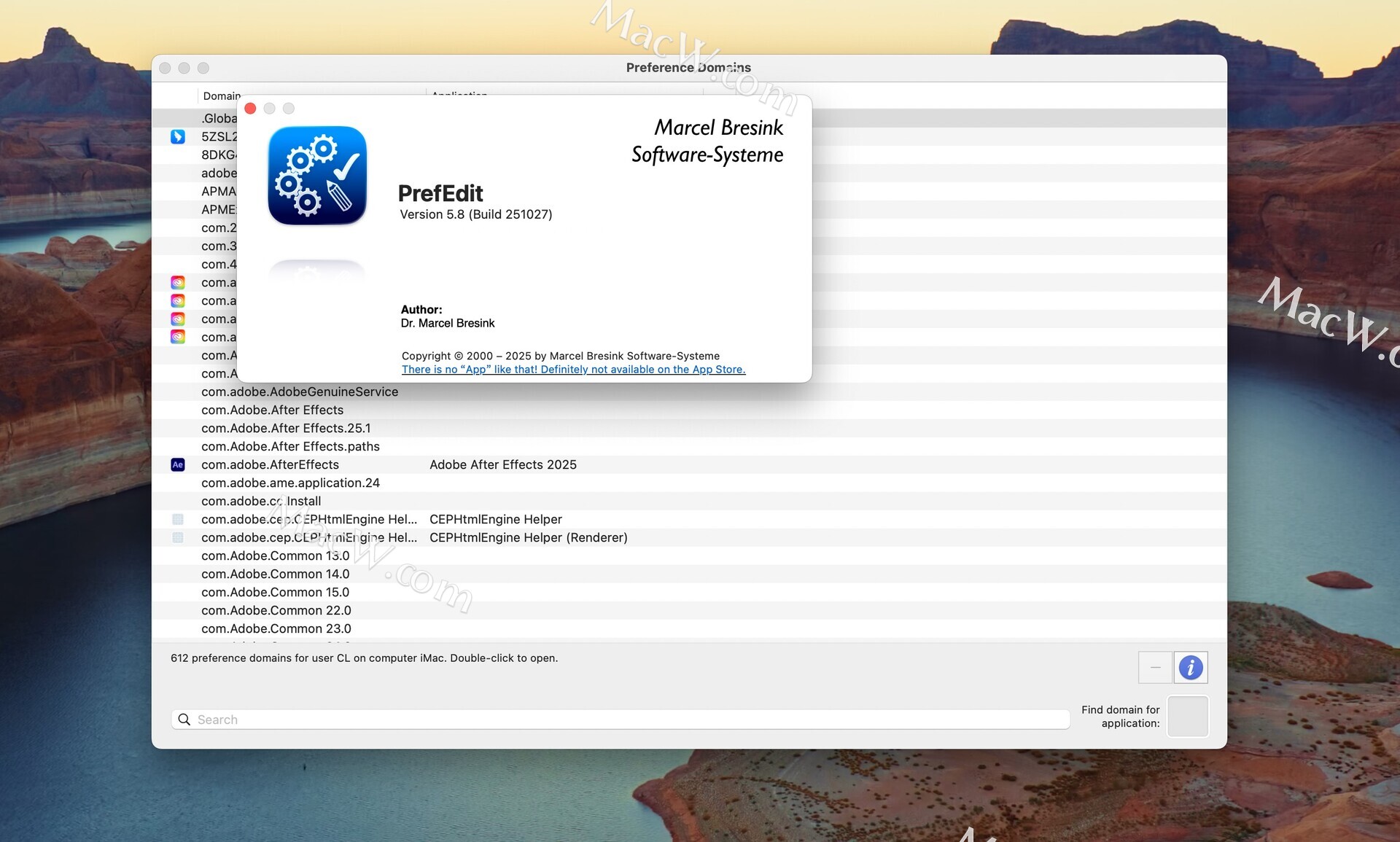Click the Find domain for application well
Screen dimensions: 1400x842
[1187, 716]
